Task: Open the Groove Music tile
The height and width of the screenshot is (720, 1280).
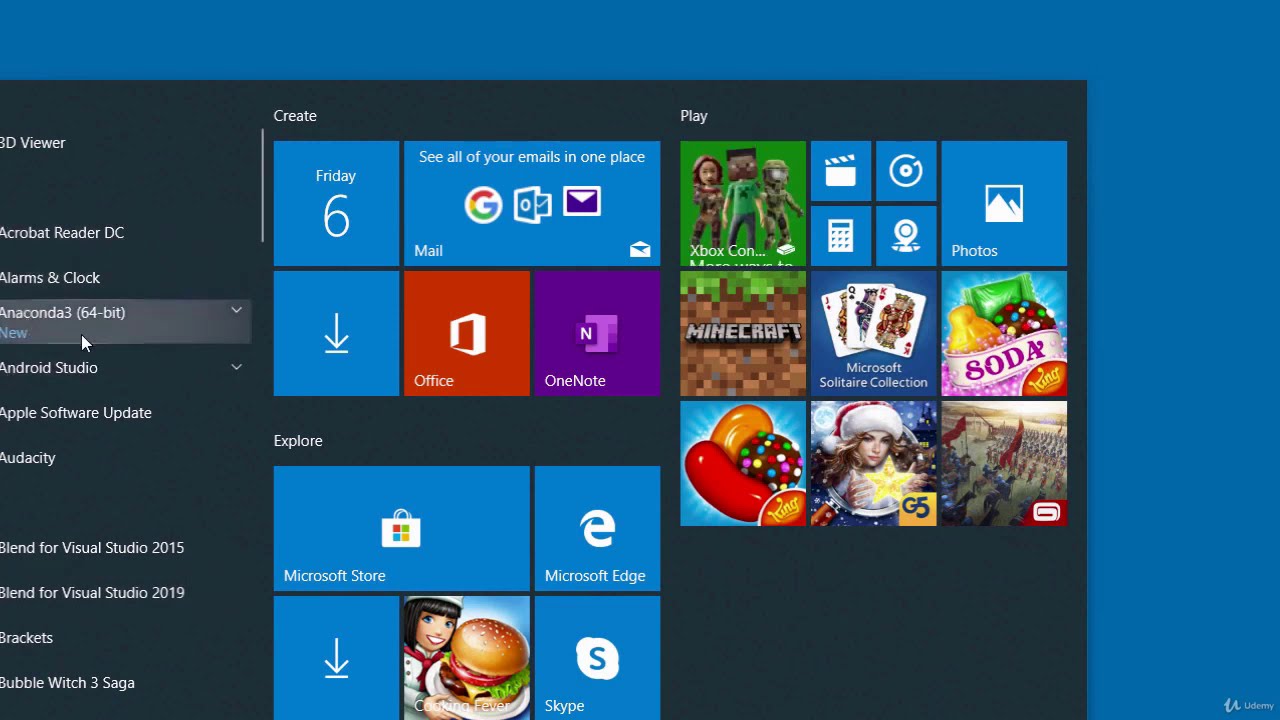Action: point(906,171)
